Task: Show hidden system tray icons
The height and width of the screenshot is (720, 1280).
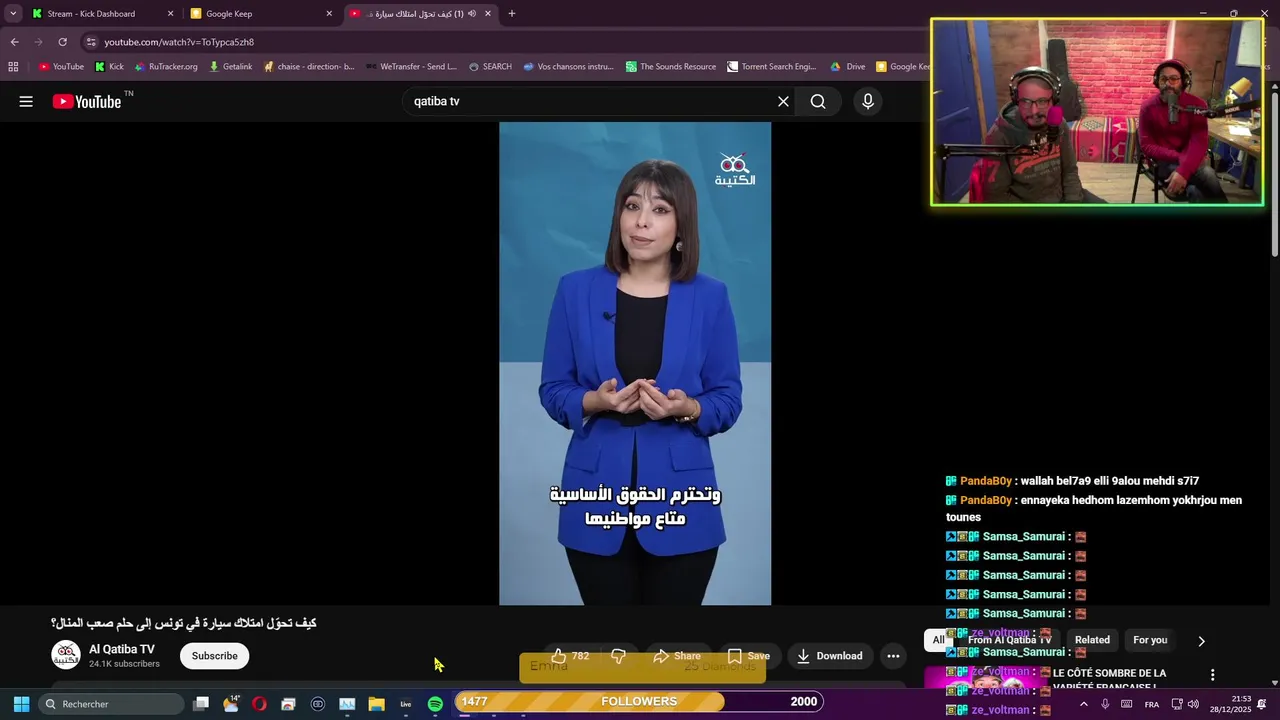Action: [x=1083, y=704]
